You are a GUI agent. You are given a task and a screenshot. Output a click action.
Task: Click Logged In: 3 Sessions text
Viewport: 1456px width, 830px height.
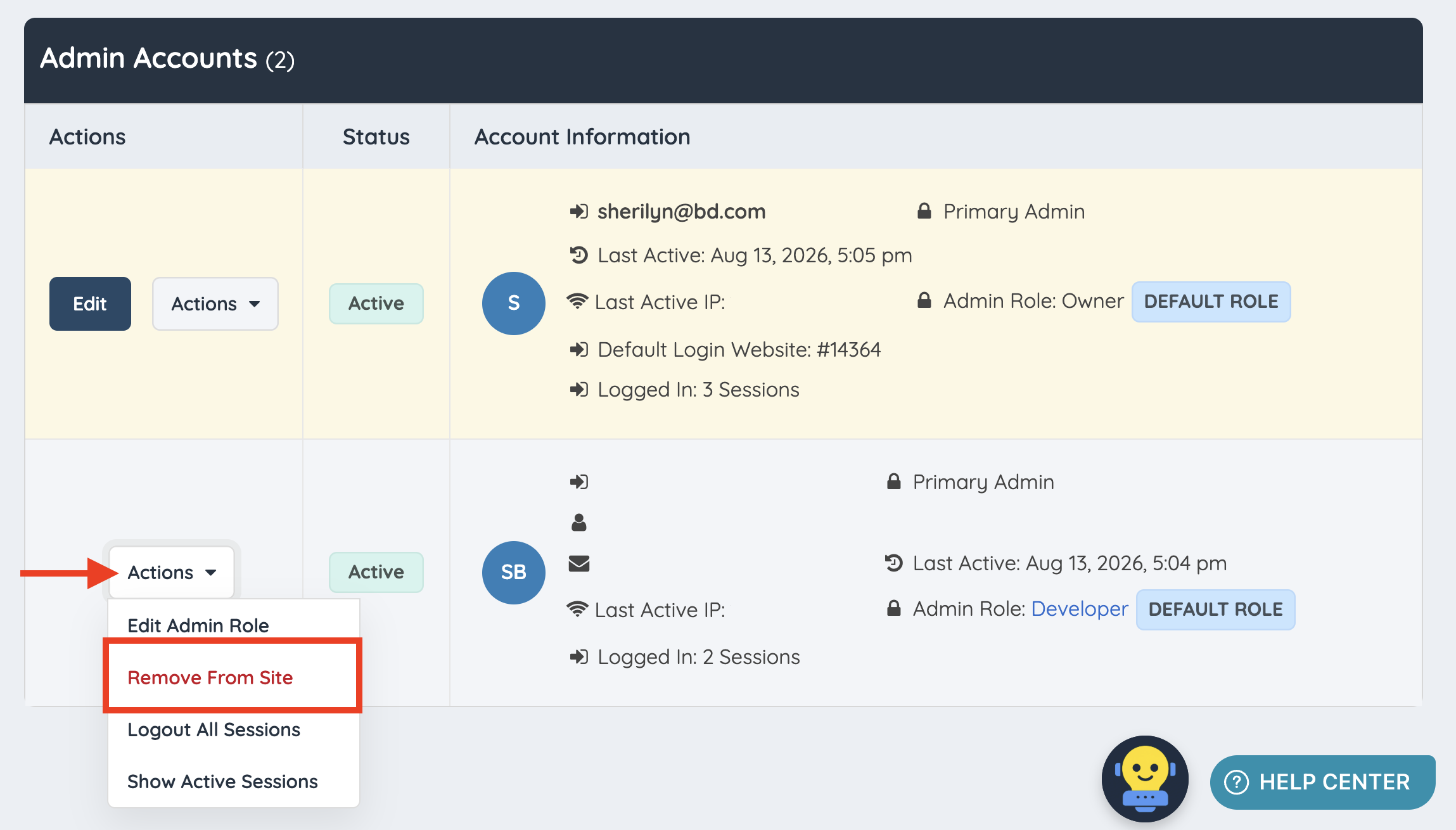coord(698,389)
